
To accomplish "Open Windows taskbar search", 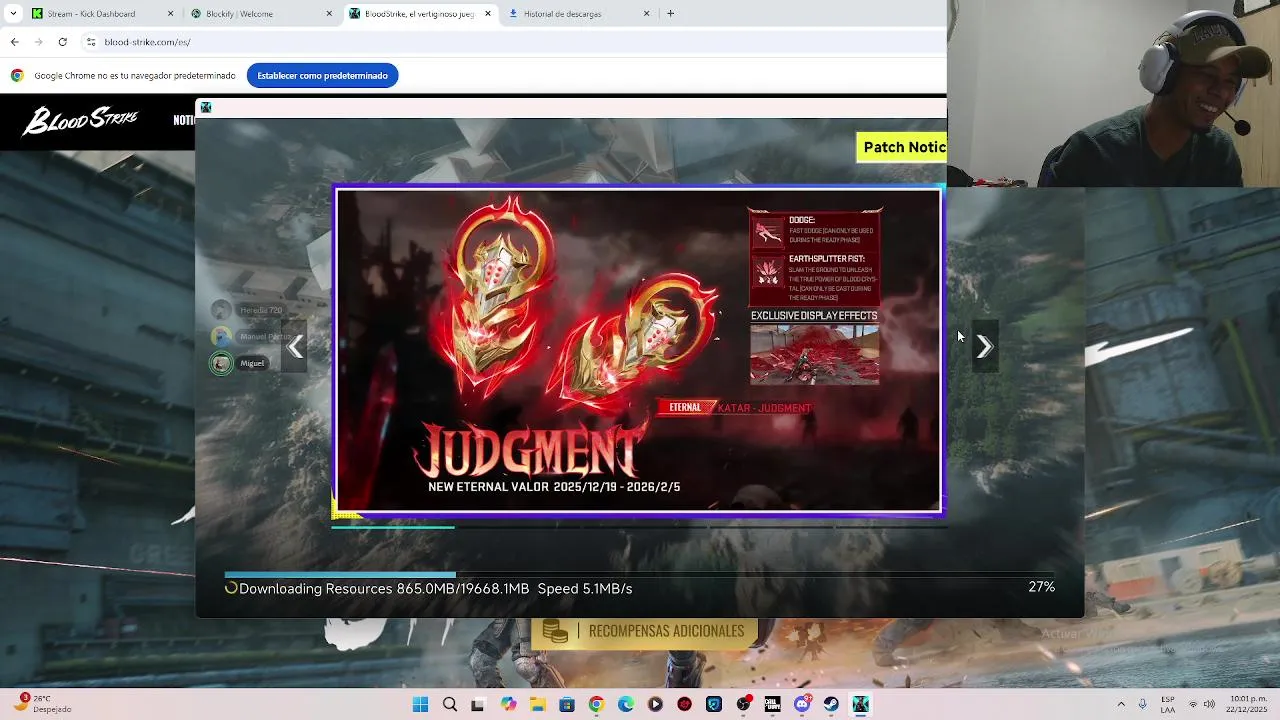I will click(450, 704).
